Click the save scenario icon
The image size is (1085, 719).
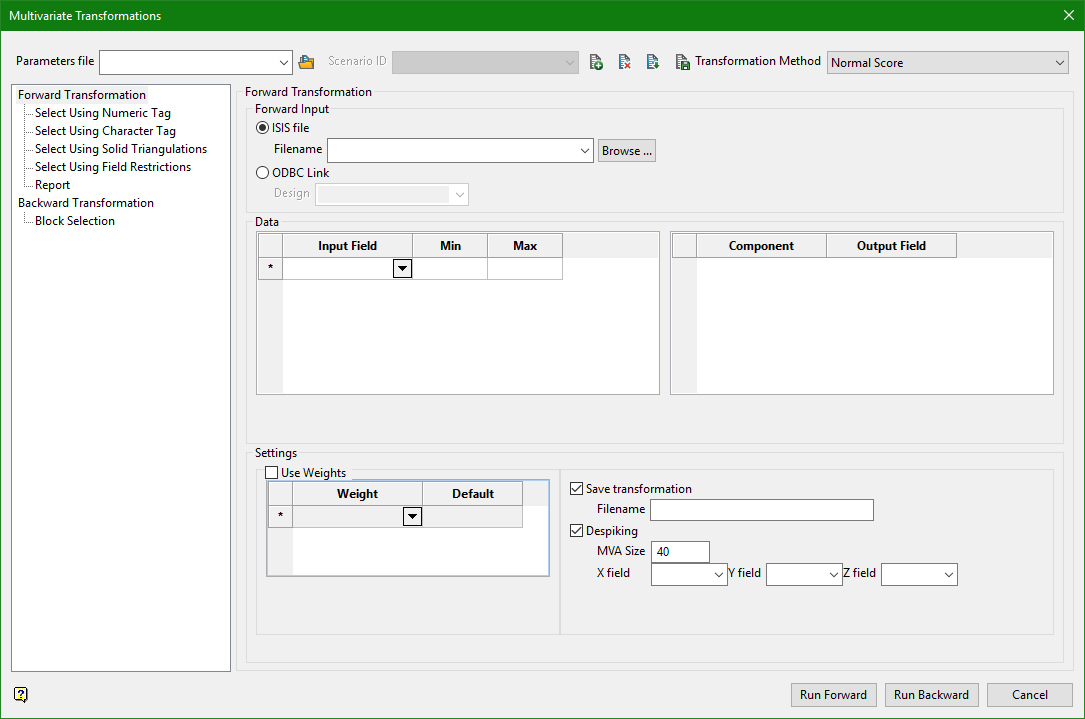[x=682, y=62]
